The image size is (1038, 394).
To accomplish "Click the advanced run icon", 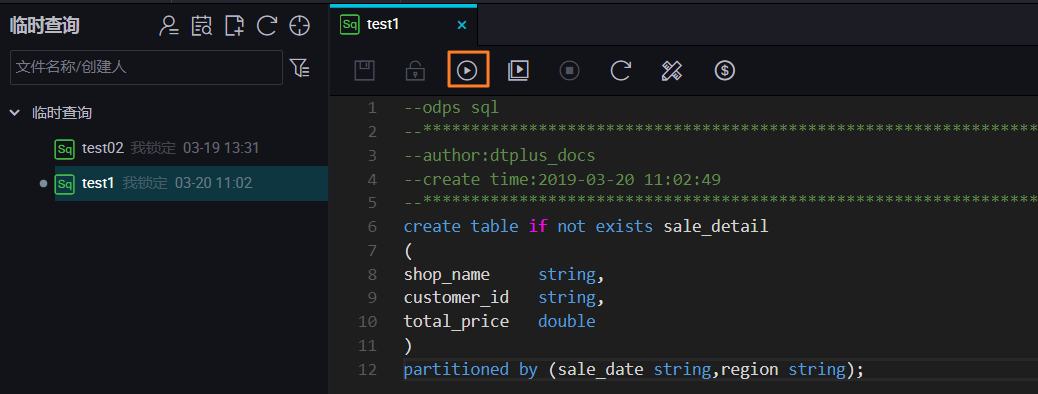I will pyautogui.click(x=518, y=70).
